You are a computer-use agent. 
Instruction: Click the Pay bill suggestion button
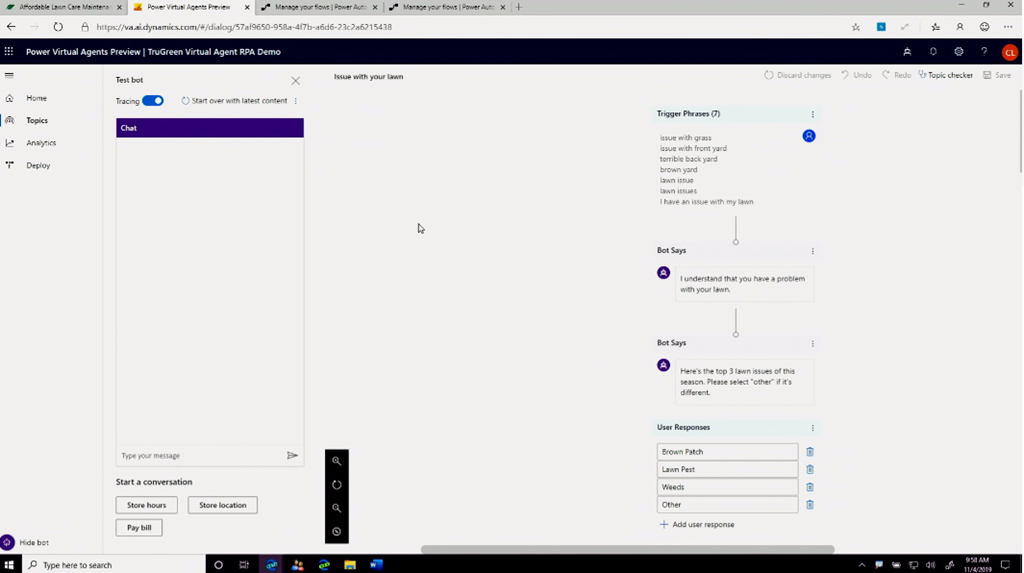[139, 527]
